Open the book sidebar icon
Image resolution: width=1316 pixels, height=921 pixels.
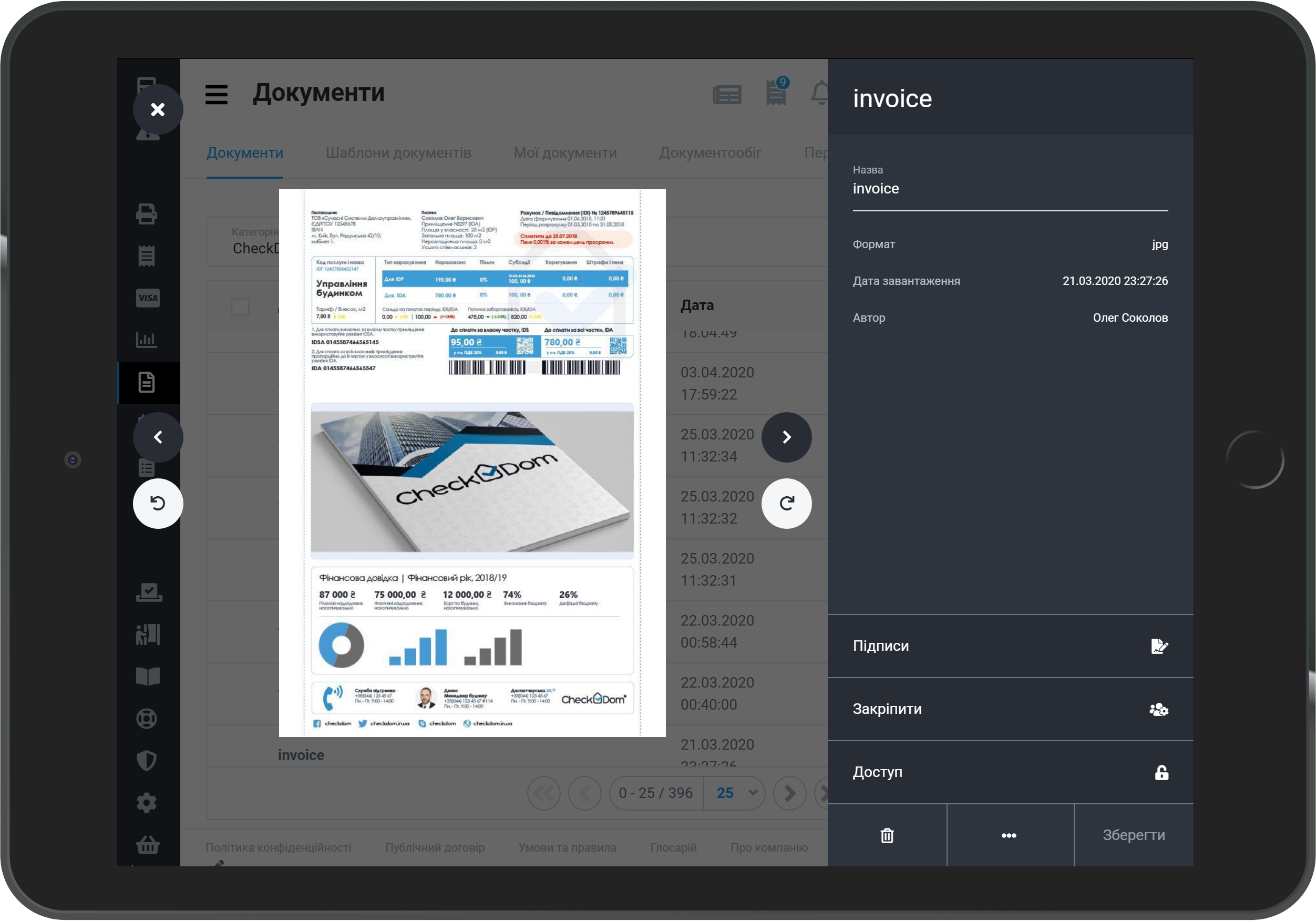click(147, 676)
